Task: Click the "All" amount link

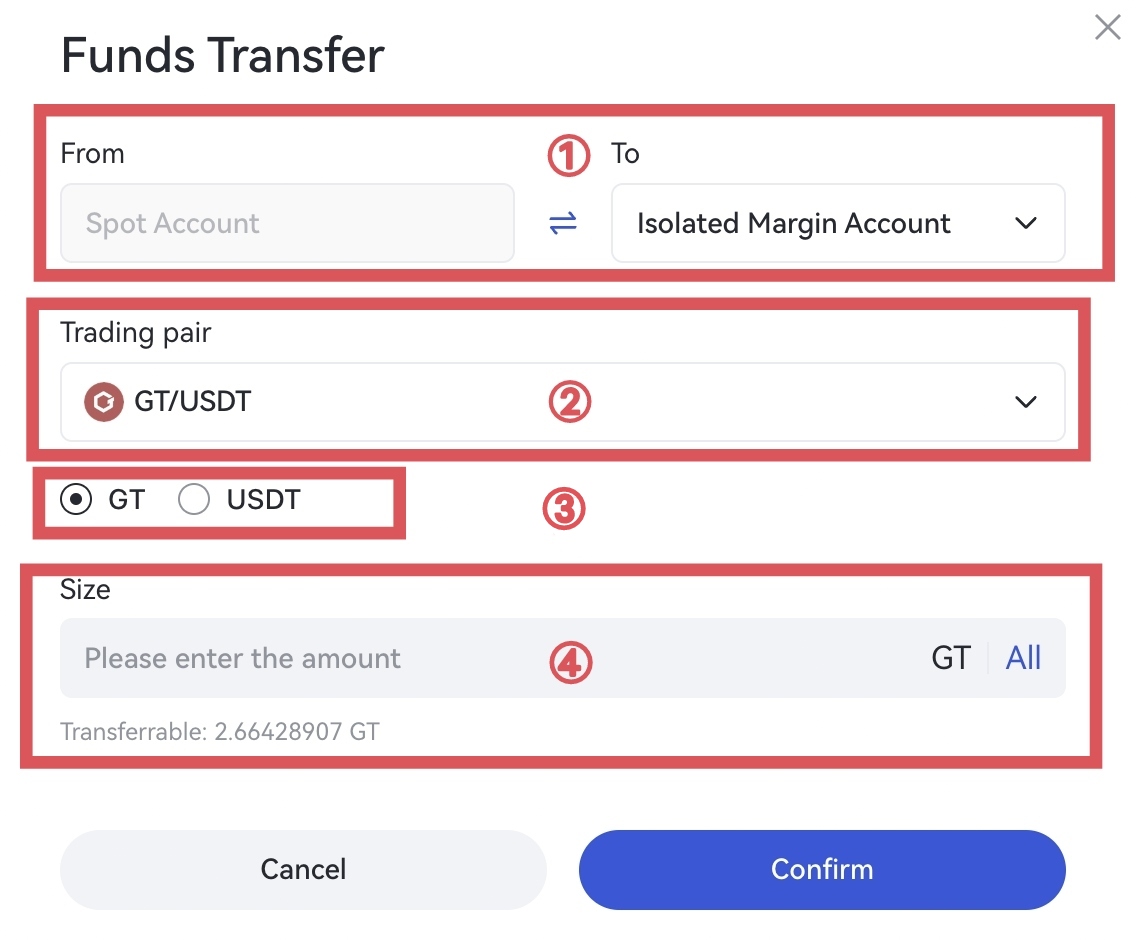Action: point(1023,658)
